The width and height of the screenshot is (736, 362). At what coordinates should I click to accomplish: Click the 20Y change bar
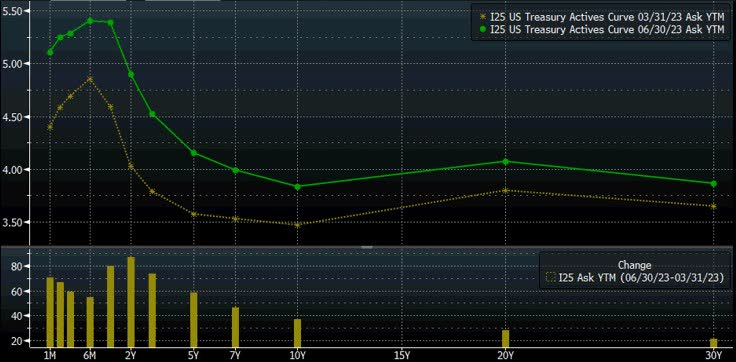505,339
